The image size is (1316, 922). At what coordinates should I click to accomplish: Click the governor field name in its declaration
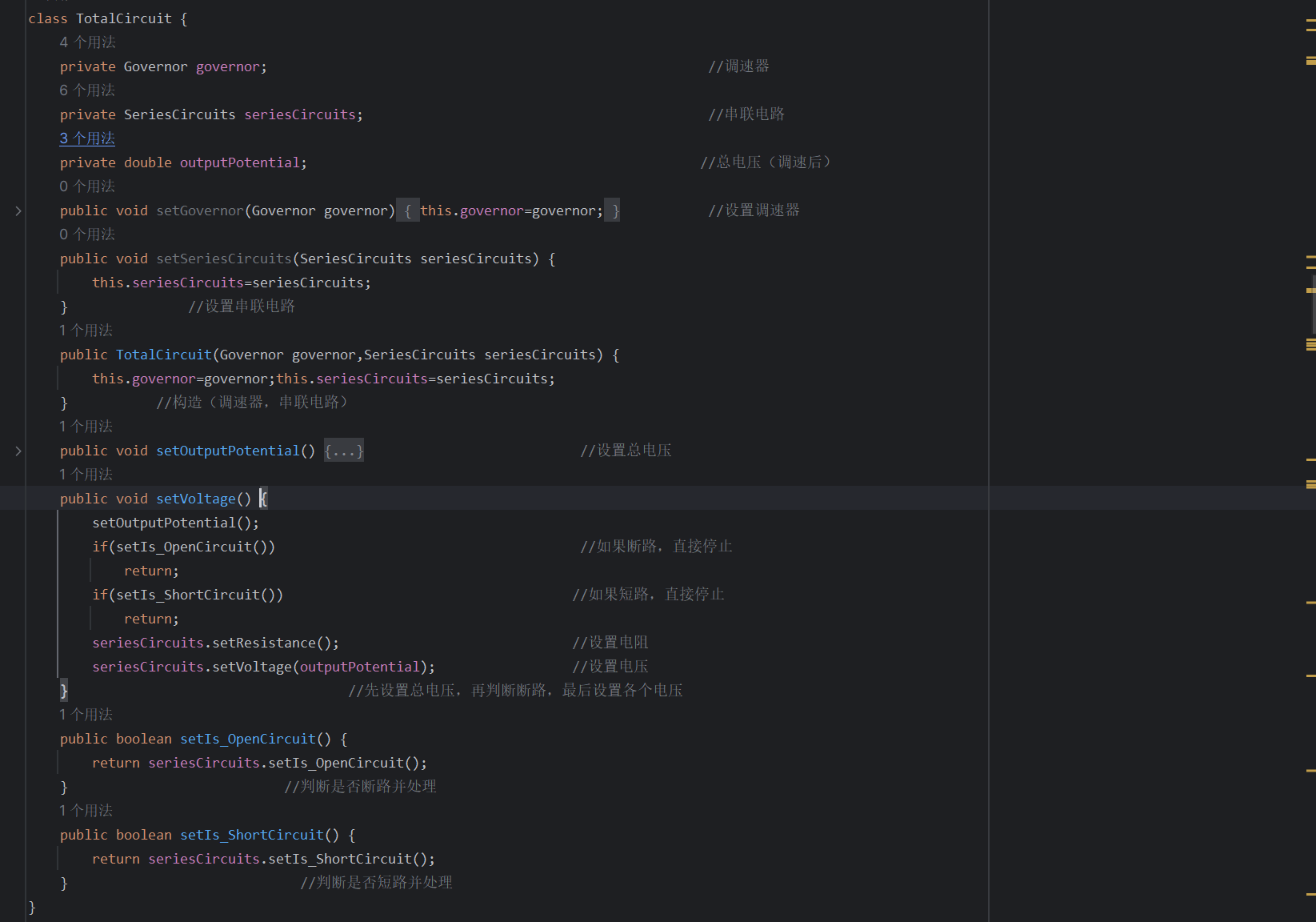click(228, 66)
